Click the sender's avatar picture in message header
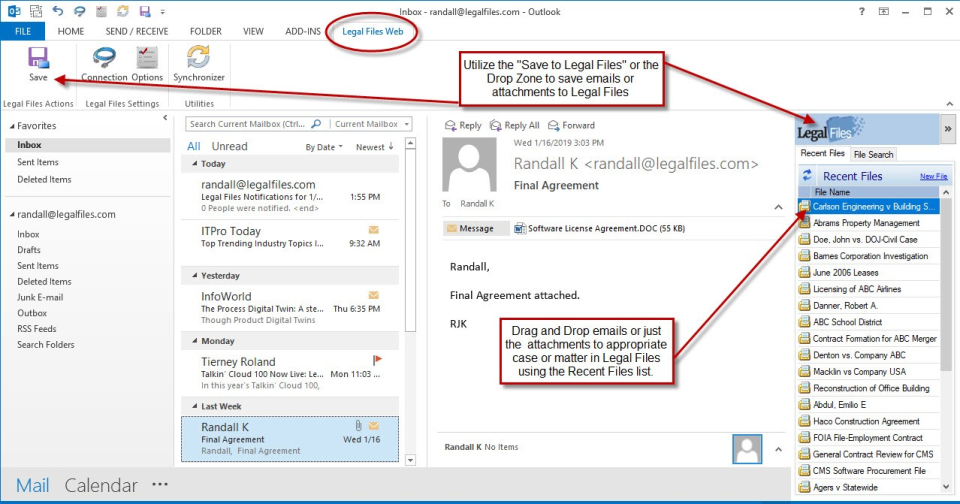This screenshot has height=504, width=960. (469, 165)
